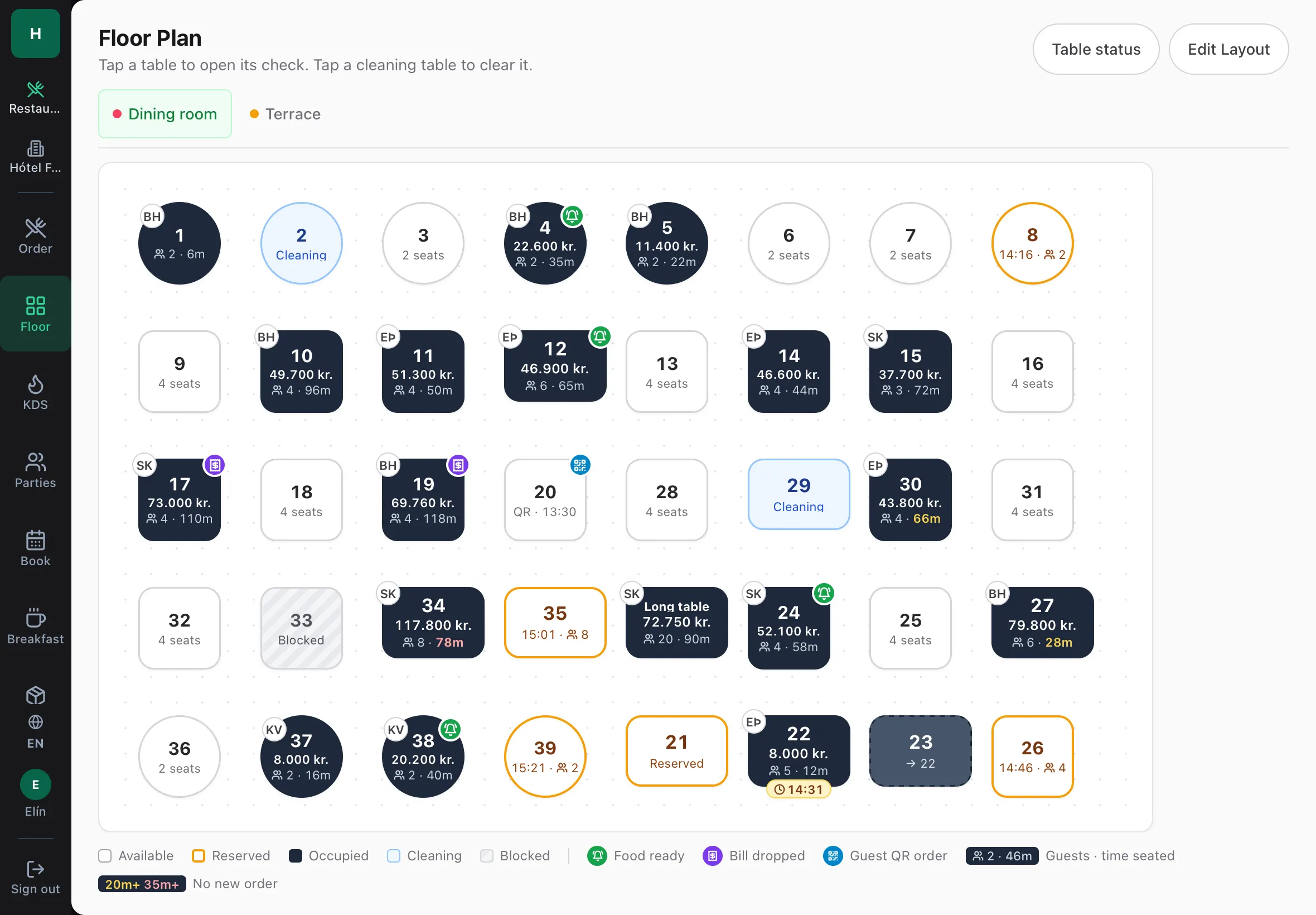Click the bill dropped badge on table 17
This screenshot has width=1316, height=915.
pyautogui.click(x=215, y=465)
